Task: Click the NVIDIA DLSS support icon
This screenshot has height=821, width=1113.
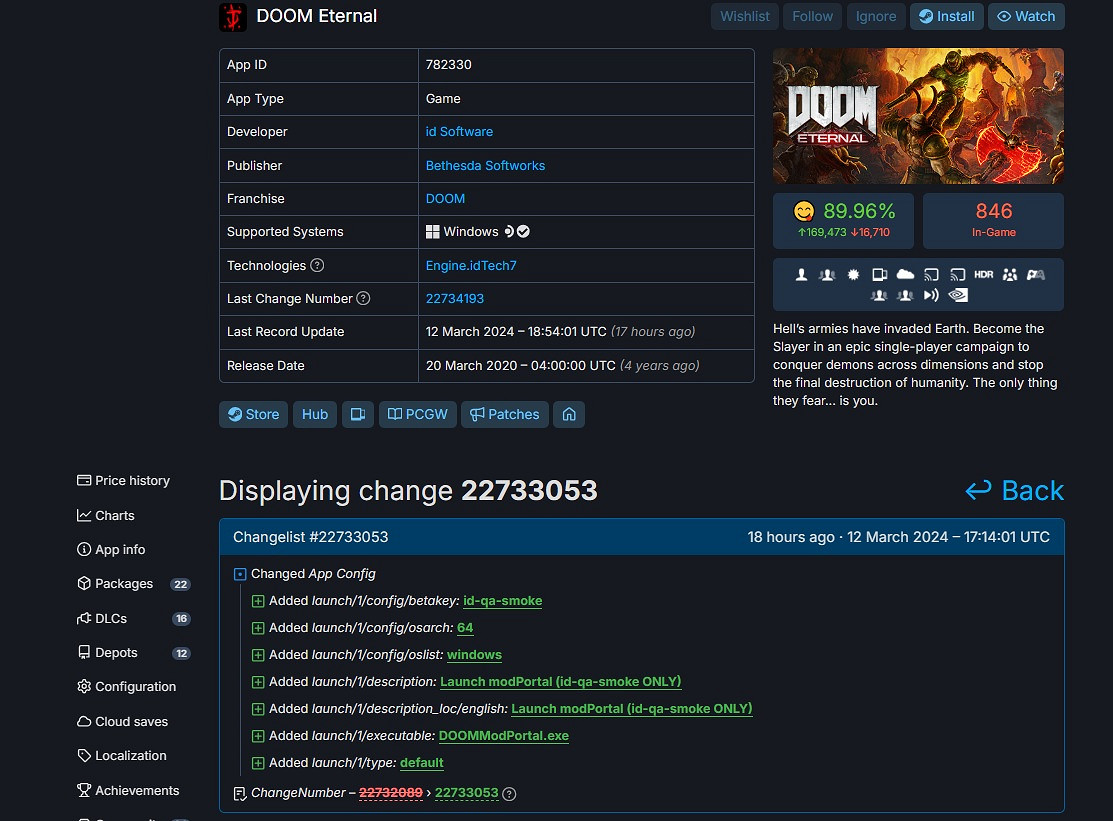Action: click(958, 294)
